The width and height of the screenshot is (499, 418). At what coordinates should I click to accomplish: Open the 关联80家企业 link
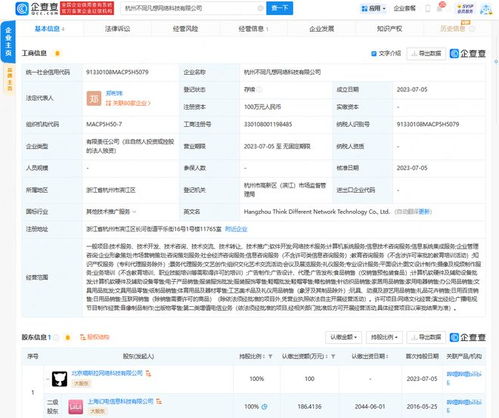[x=128, y=103]
